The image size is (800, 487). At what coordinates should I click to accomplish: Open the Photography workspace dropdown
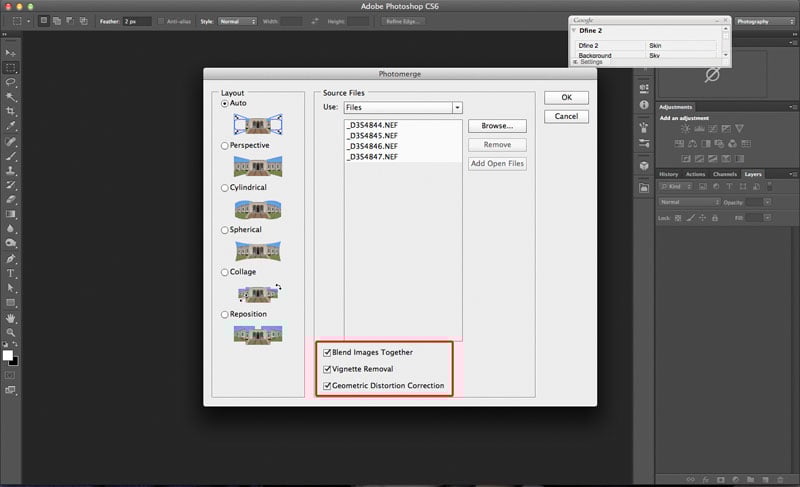(x=765, y=21)
